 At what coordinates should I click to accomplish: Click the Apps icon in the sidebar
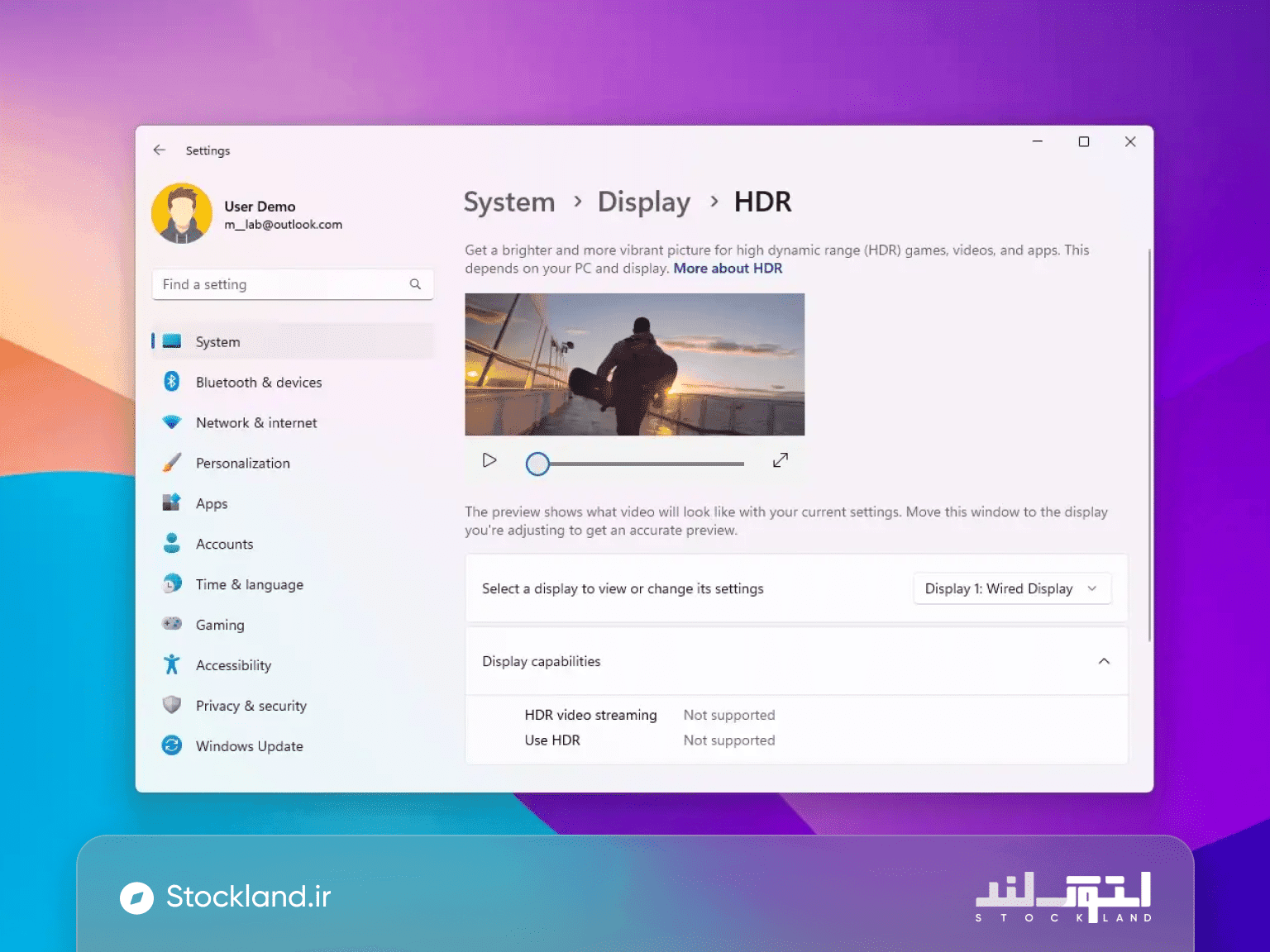click(172, 502)
